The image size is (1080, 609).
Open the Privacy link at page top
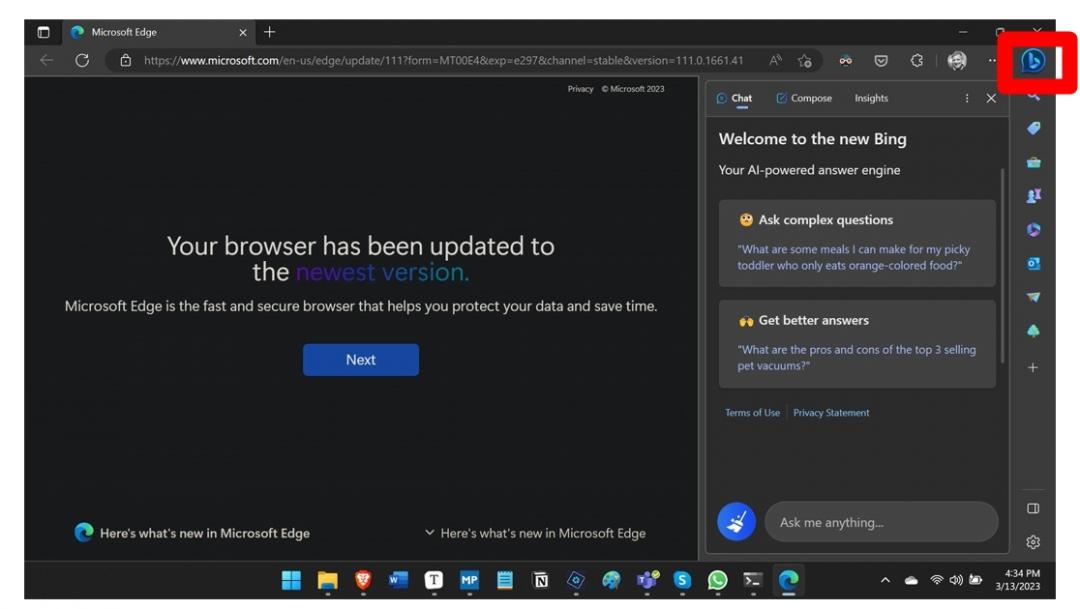pos(580,89)
